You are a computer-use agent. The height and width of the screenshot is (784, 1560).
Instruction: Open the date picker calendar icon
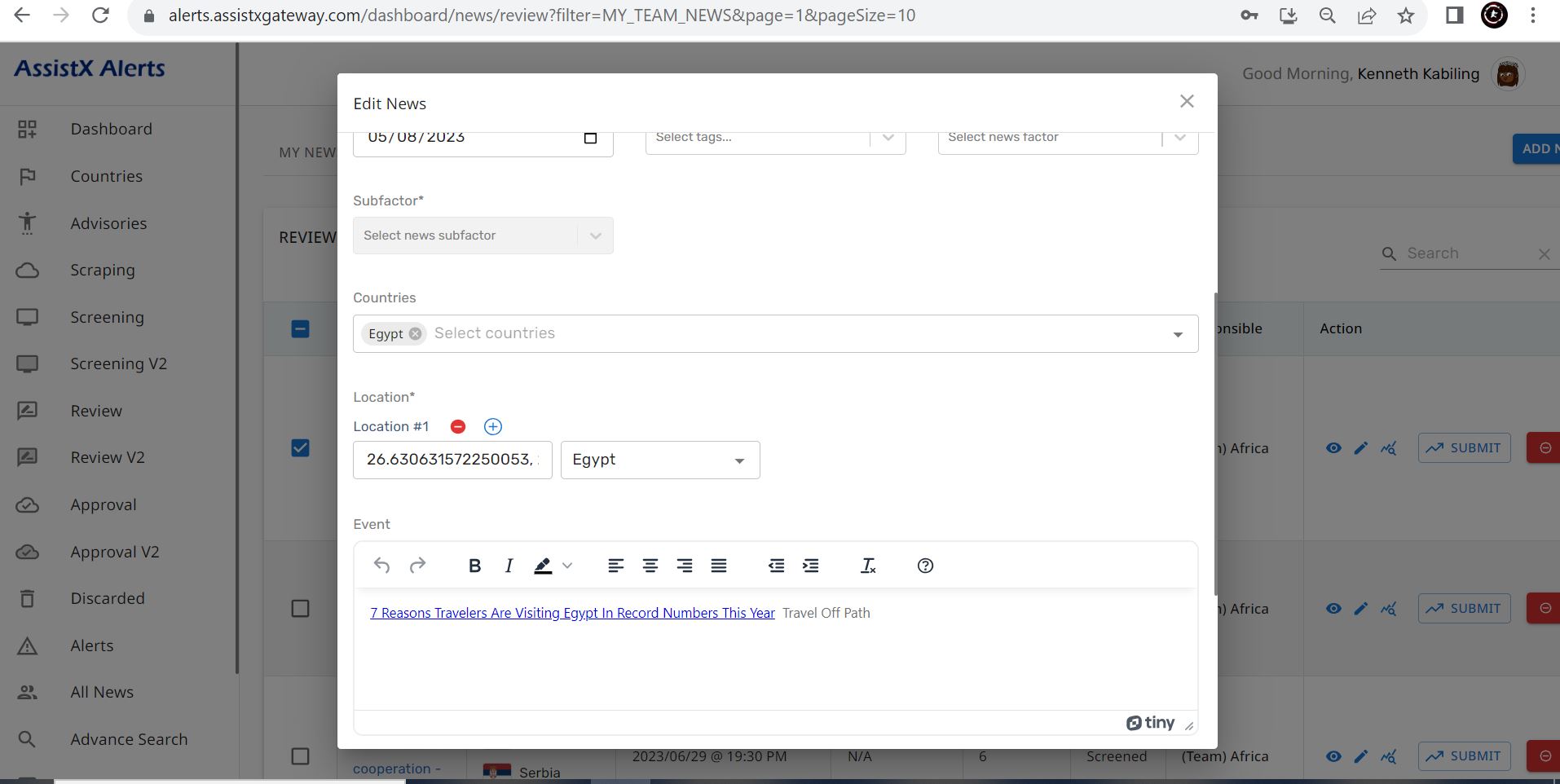[x=591, y=138]
